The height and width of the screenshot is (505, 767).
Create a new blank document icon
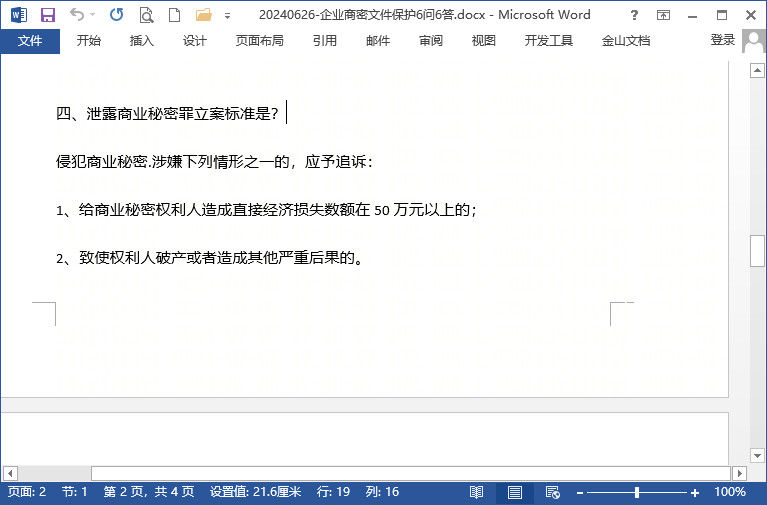(174, 15)
